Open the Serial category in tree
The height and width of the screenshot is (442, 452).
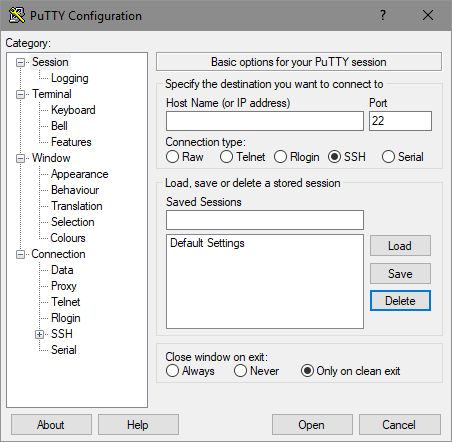click(x=64, y=350)
